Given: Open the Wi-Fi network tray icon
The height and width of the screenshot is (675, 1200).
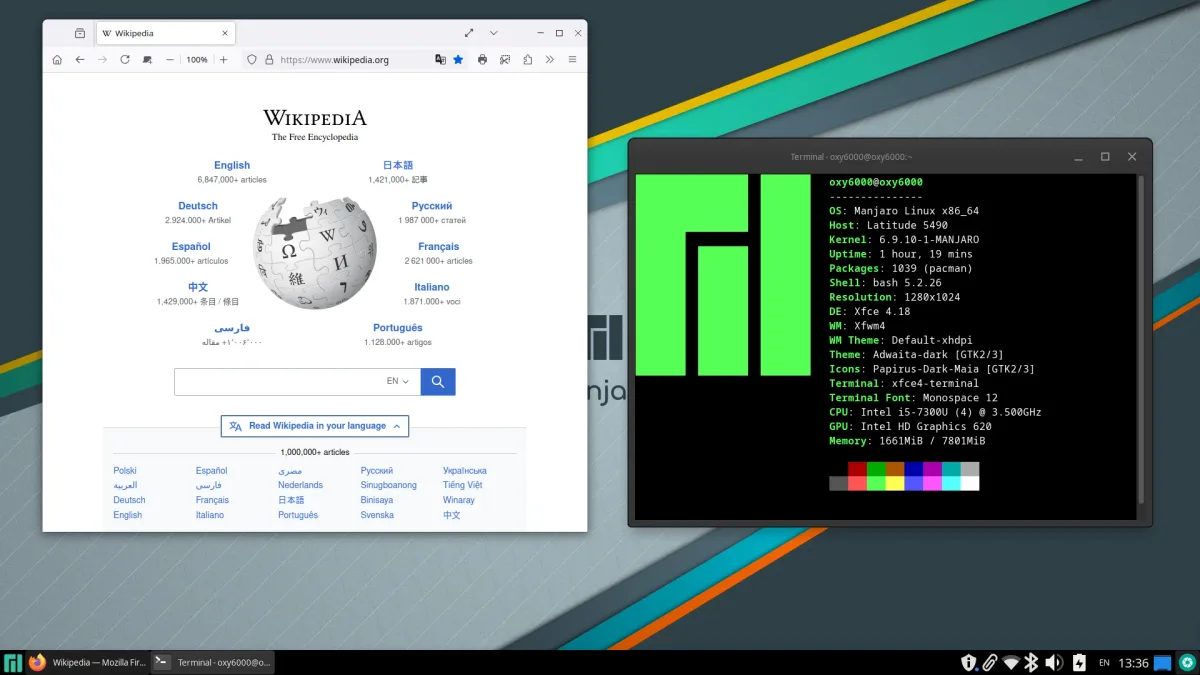Looking at the screenshot, I should (x=1011, y=662).
